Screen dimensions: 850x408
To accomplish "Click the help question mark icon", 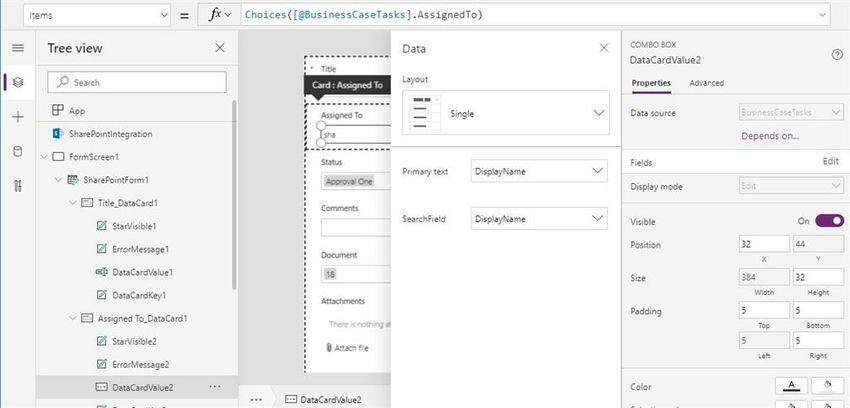I will [x=837, y=54].
